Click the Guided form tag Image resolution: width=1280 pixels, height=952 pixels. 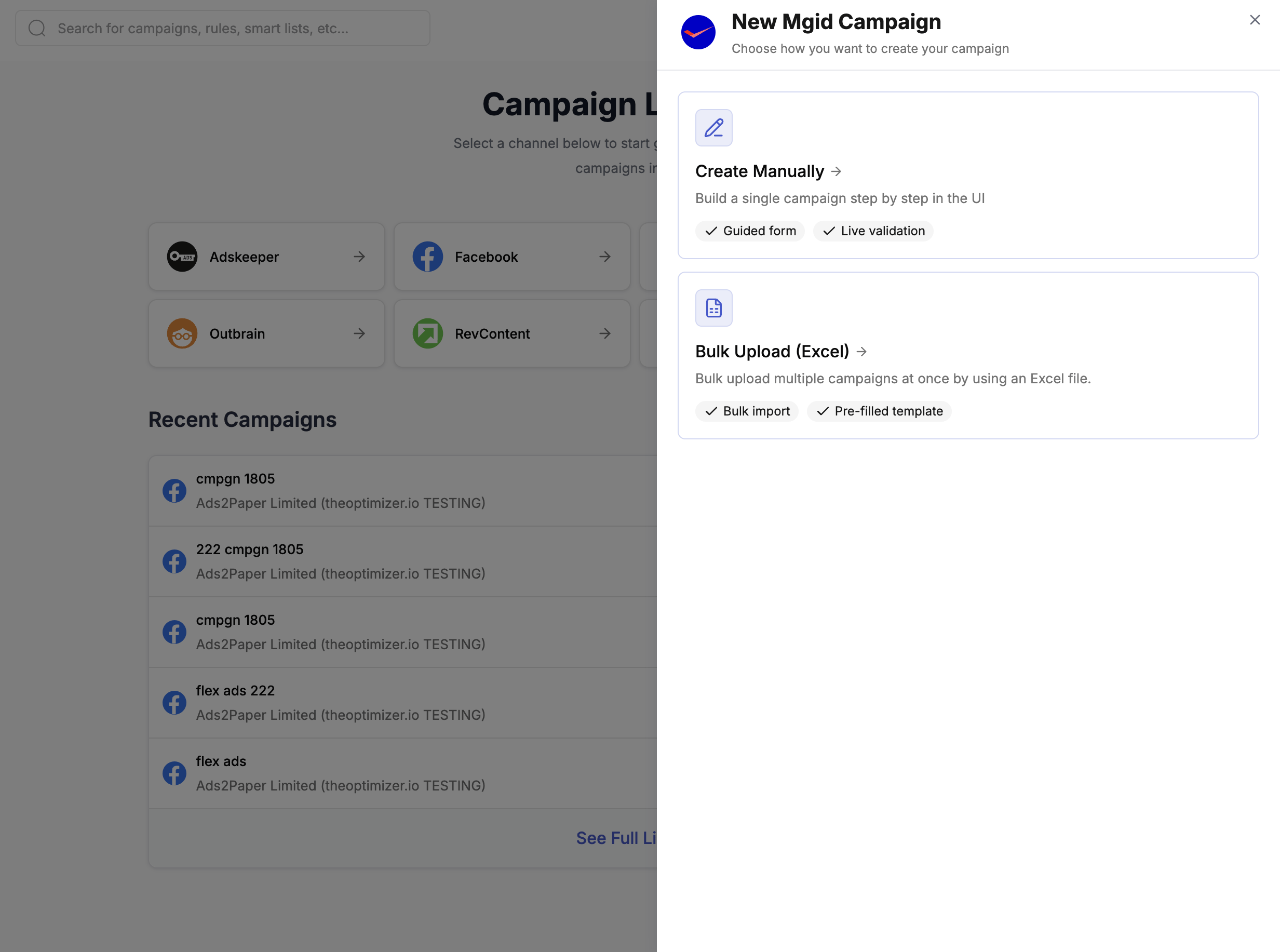tap(749, 231)
